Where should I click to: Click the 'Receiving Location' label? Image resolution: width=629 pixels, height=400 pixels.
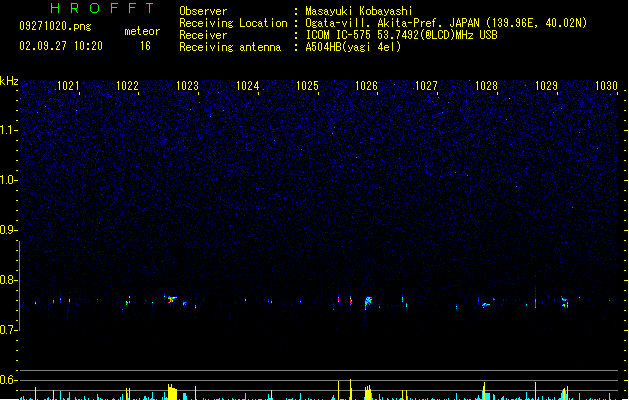tap(233, 23)
